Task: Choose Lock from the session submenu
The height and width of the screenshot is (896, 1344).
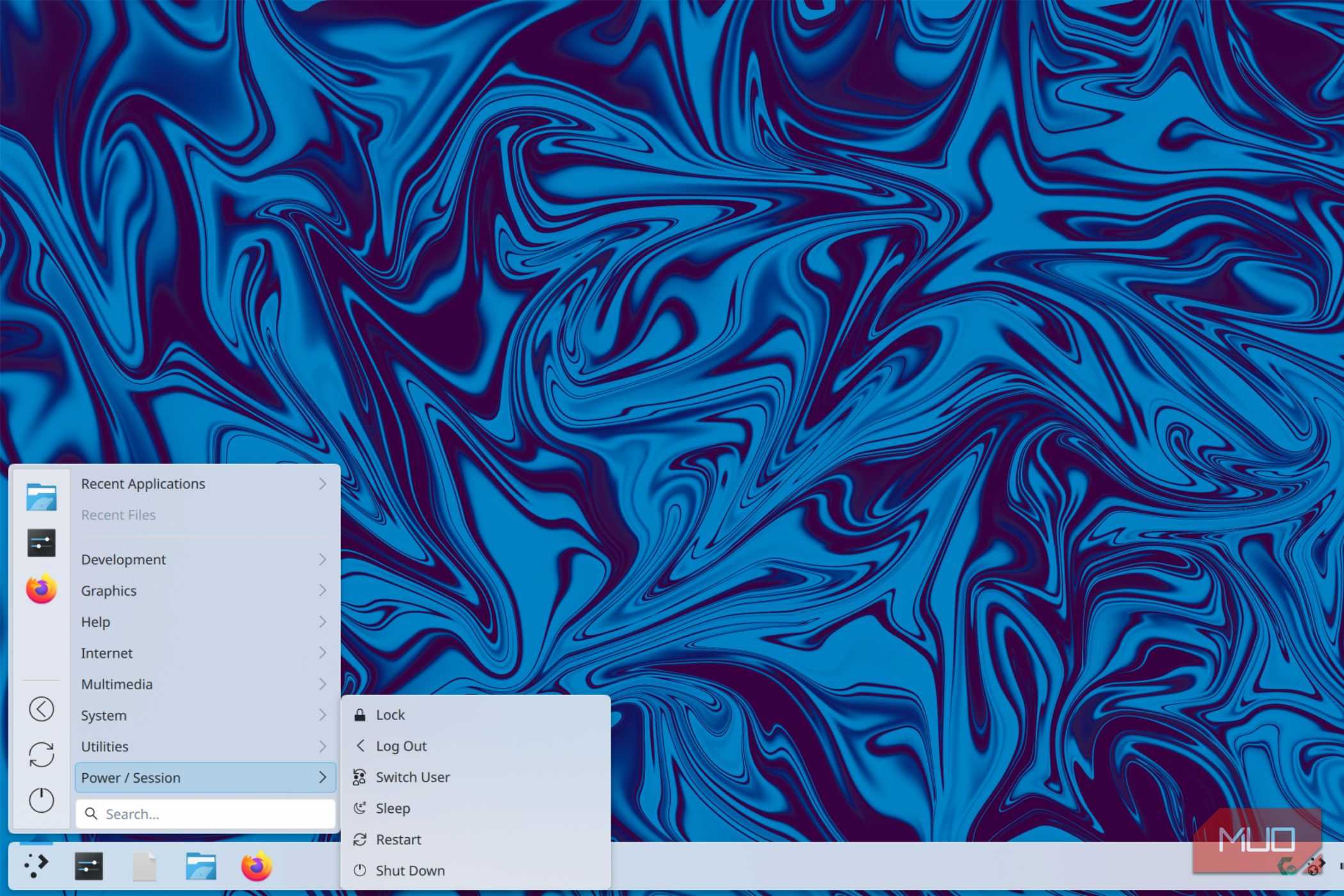Action: 476,715
